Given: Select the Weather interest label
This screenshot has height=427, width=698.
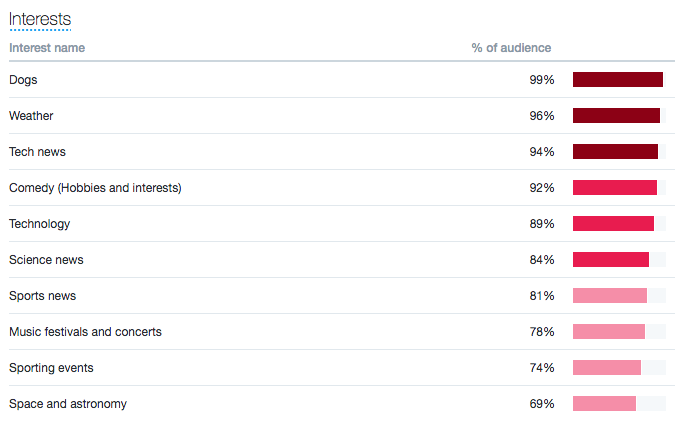Looking at the screenshot, I should tap(31, 116).
